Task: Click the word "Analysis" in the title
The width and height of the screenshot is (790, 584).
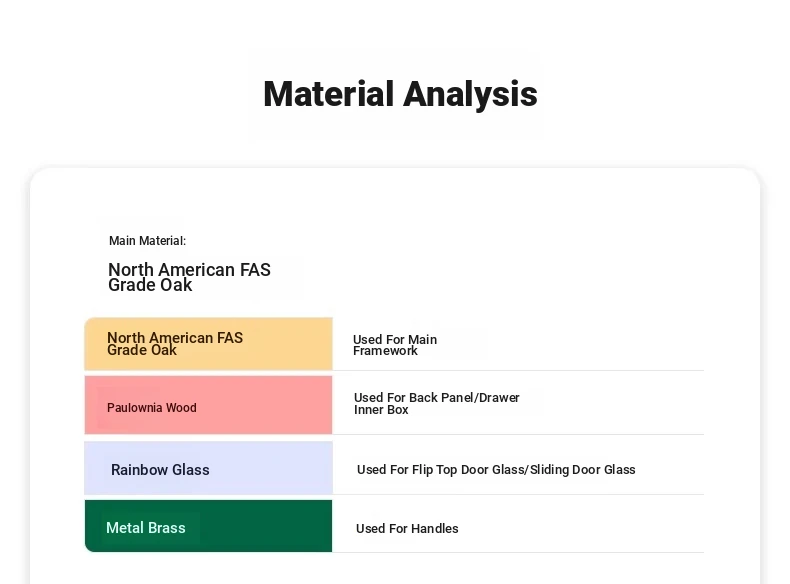Action: pos(470,94)
